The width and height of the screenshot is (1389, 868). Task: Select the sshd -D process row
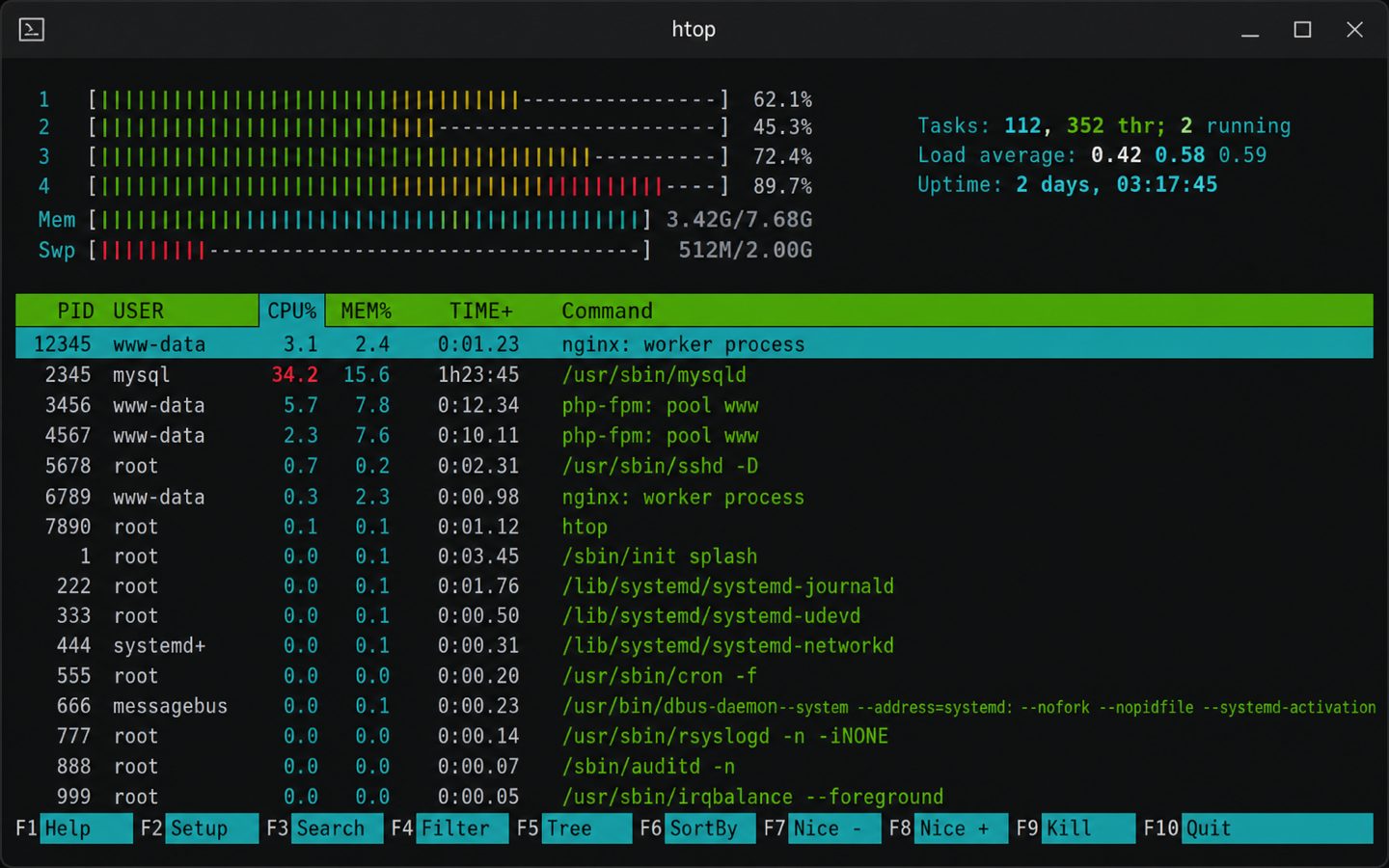(x=694, y=466)
